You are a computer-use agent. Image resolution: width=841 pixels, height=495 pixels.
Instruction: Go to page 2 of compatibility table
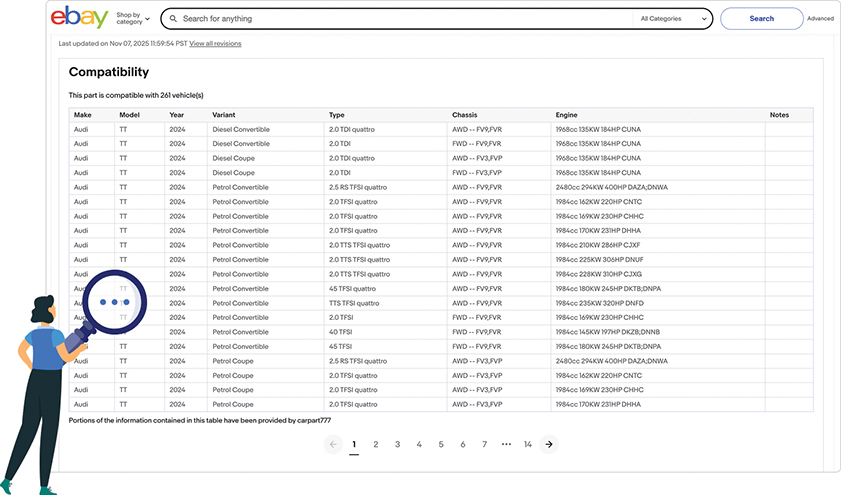click(376, 444)
